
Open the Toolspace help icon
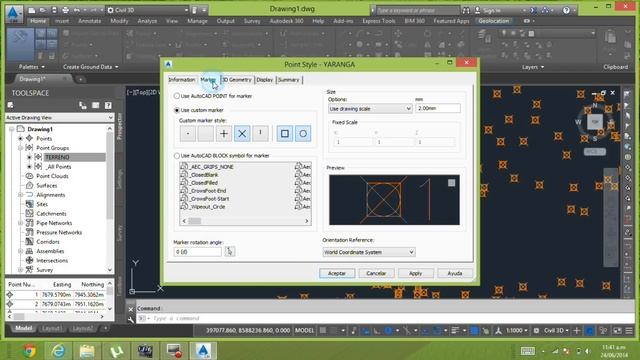(x=108, y=105)
